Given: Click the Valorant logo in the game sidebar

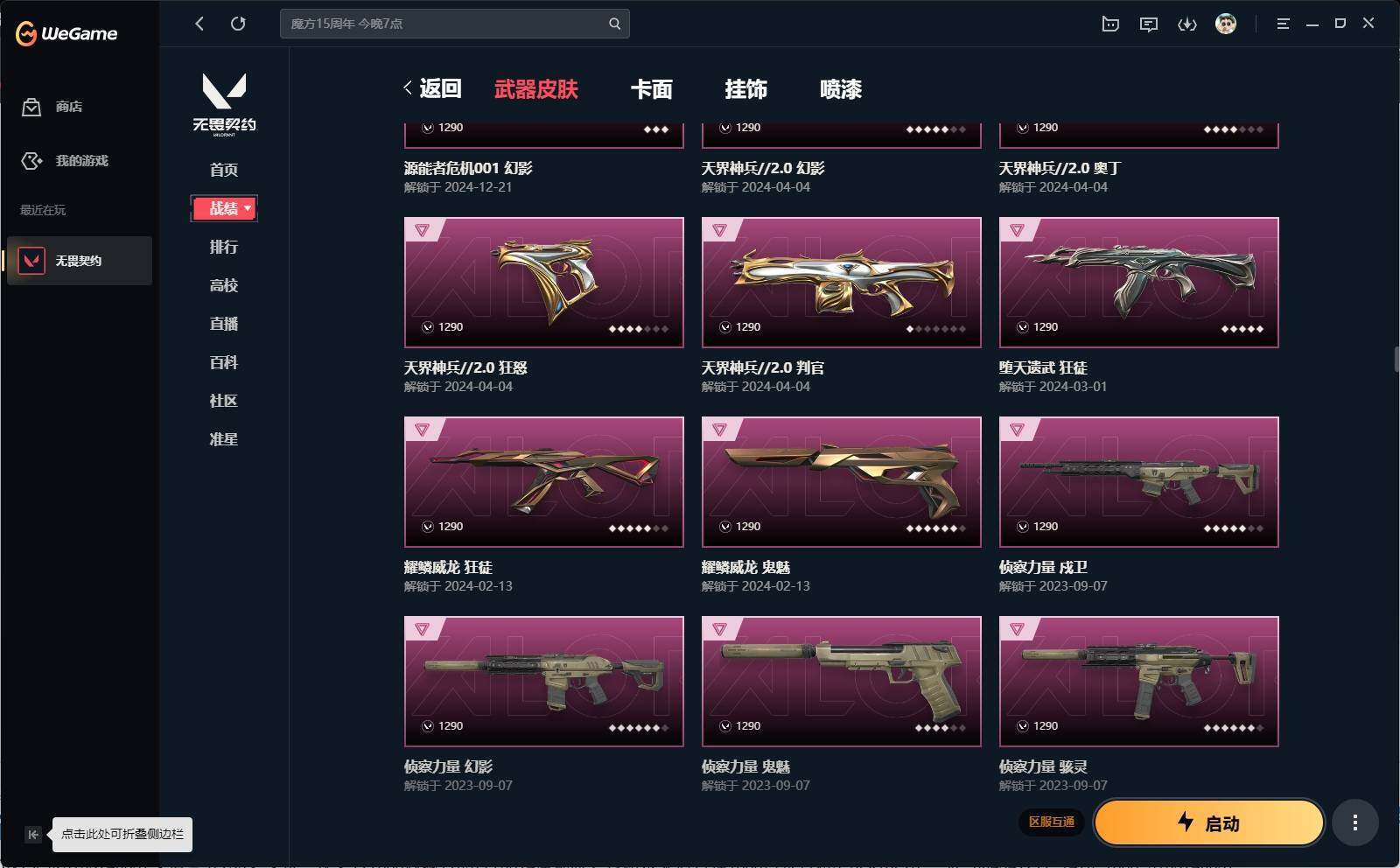Looking at the screenshot, I should 224,103.
